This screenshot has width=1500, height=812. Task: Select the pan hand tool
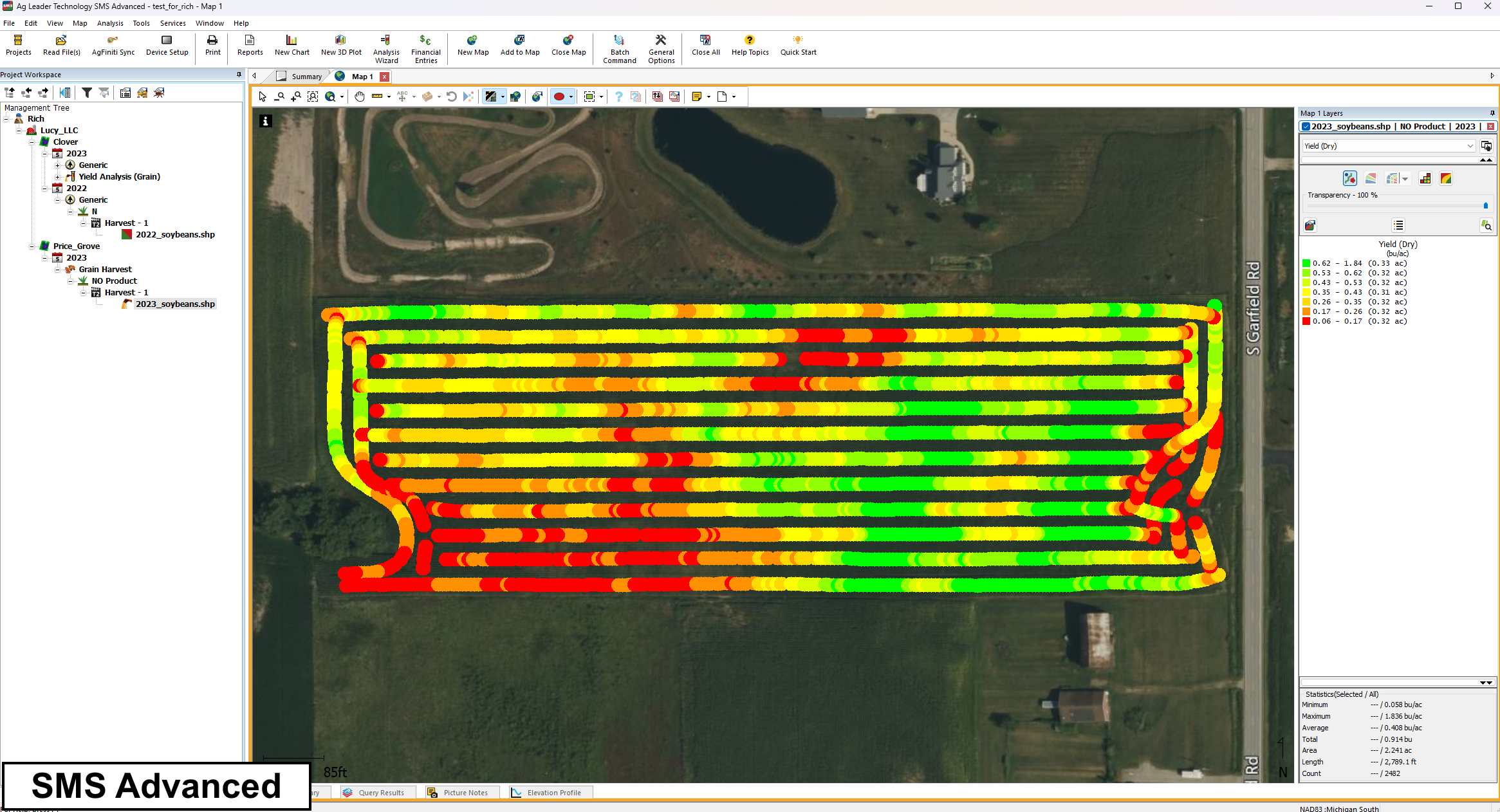tap(360, 97)
